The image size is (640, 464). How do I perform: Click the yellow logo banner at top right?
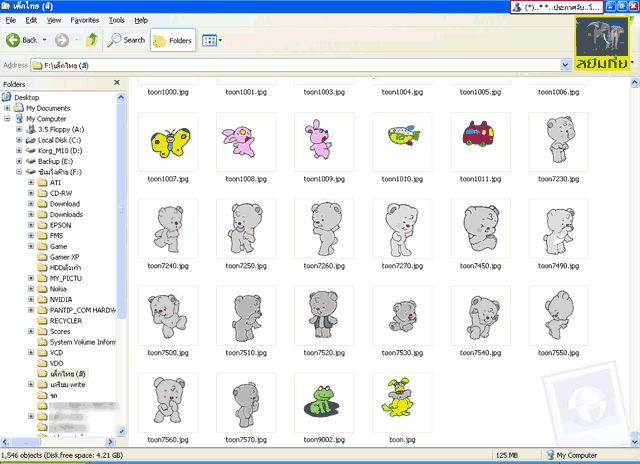click(602, 43)
